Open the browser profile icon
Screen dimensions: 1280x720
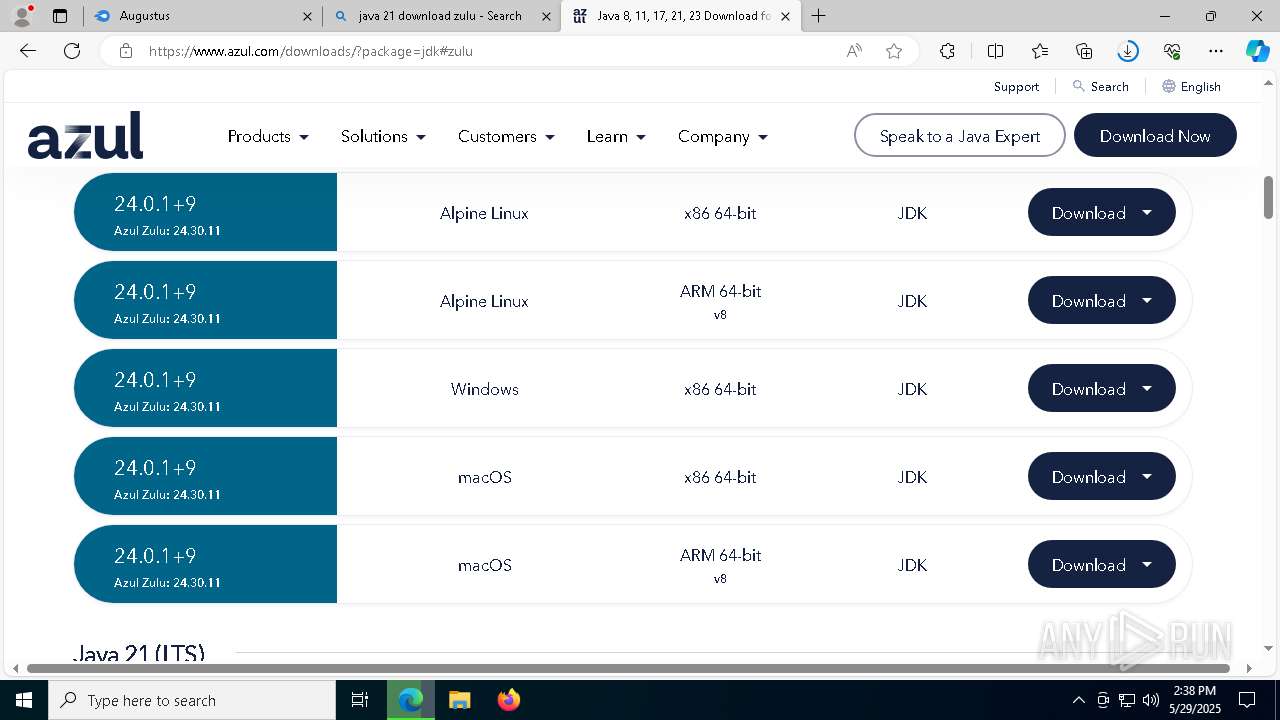(22, 16)
